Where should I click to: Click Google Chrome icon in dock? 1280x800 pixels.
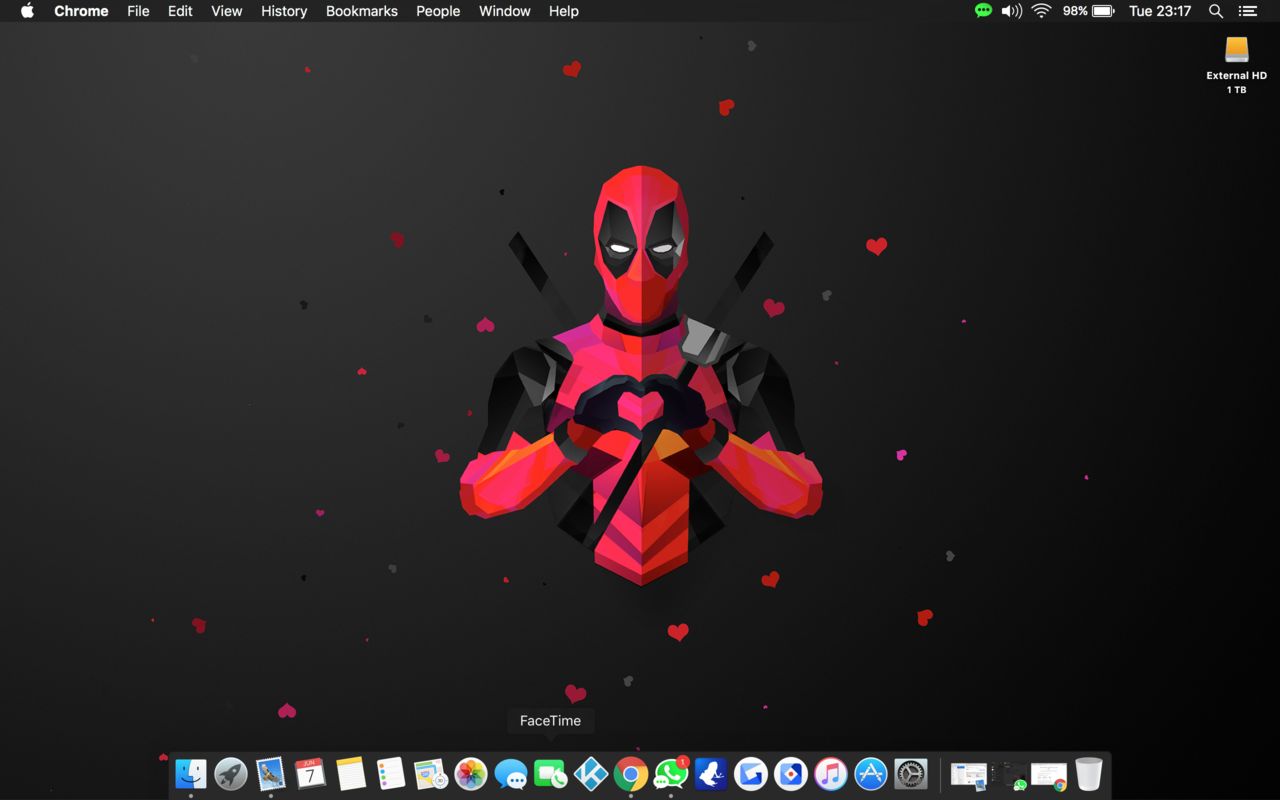click(x=631, y=773)
